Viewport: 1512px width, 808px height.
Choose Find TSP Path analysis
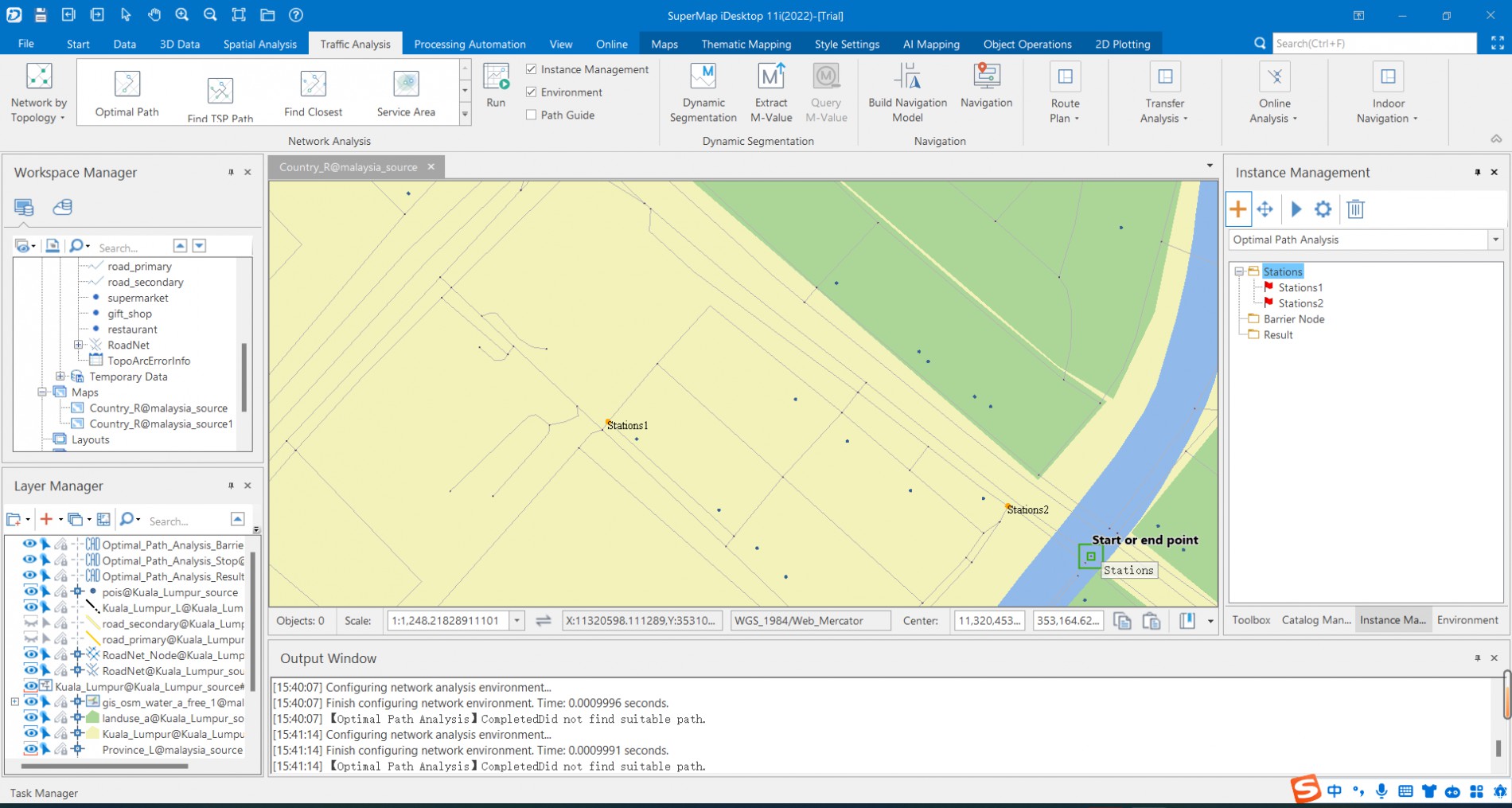pyautogui.click(x=220, y=100)
